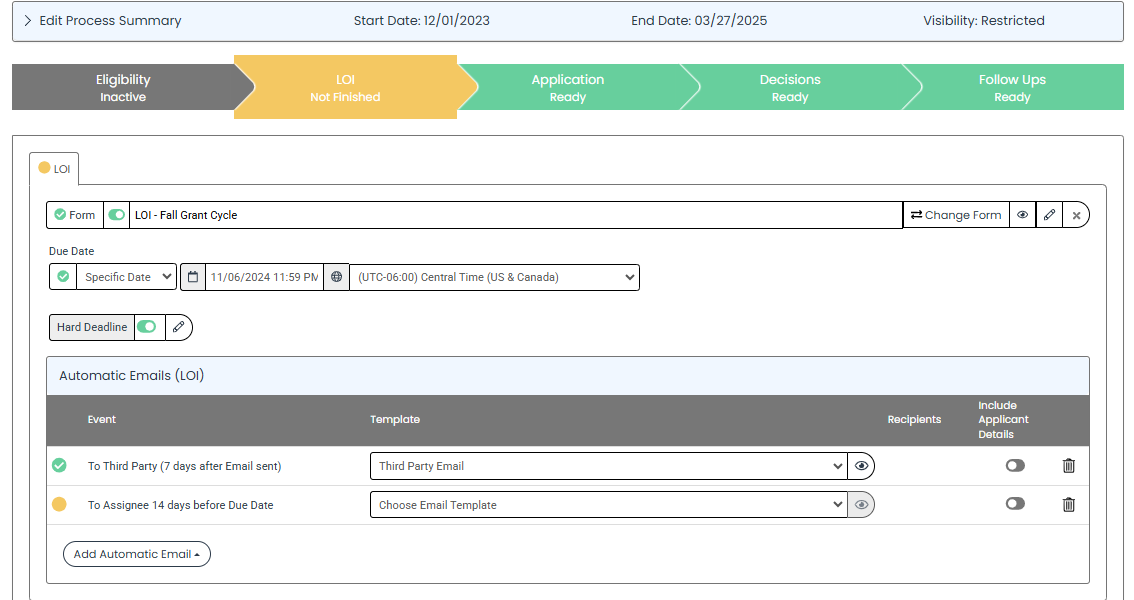Image resolution: width=1134 pixels, height=600 pixels.
Task: Click the globe time zone icon
Action: (x=336, y=277)
